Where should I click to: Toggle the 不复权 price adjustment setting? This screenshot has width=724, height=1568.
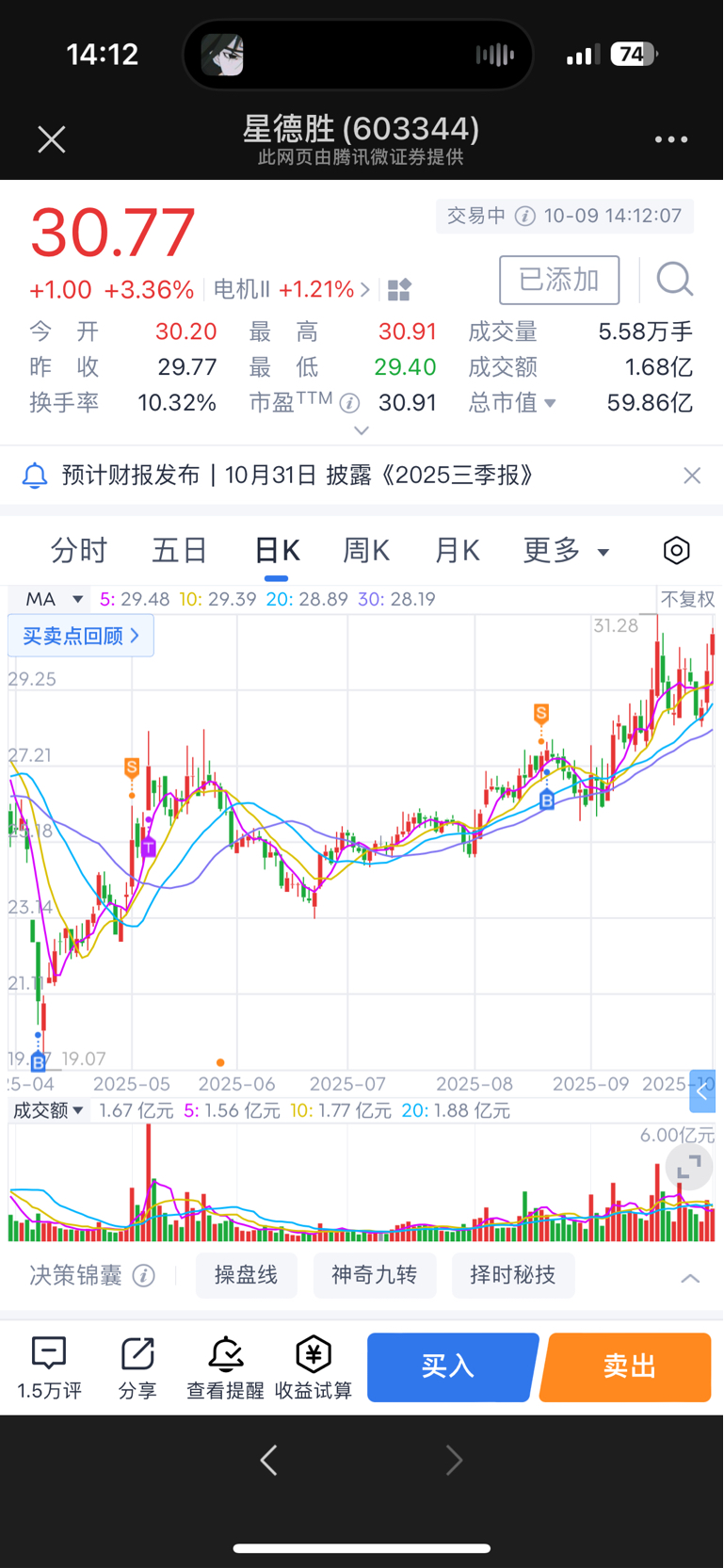[x=687, y=600]
